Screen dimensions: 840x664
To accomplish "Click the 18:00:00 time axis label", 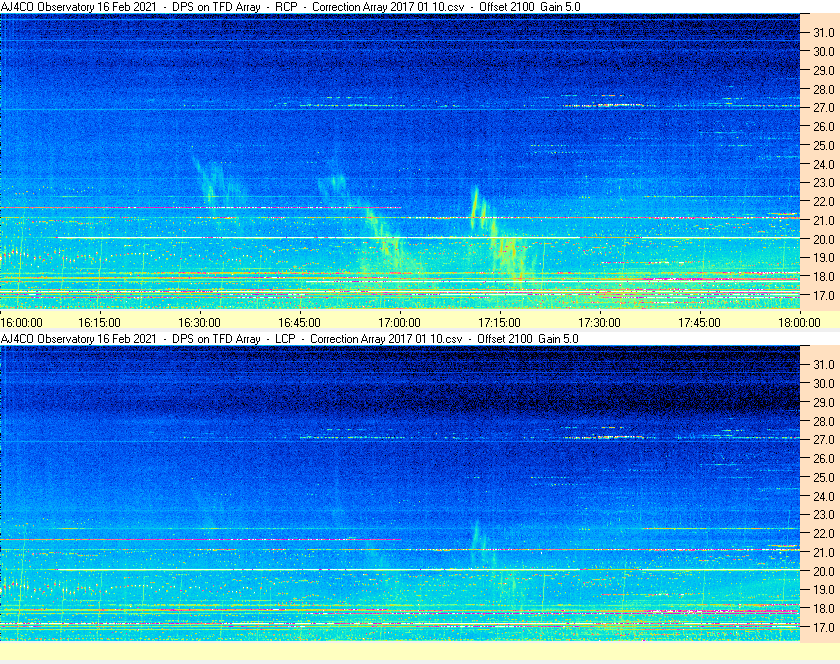I will tap(799, 323).
